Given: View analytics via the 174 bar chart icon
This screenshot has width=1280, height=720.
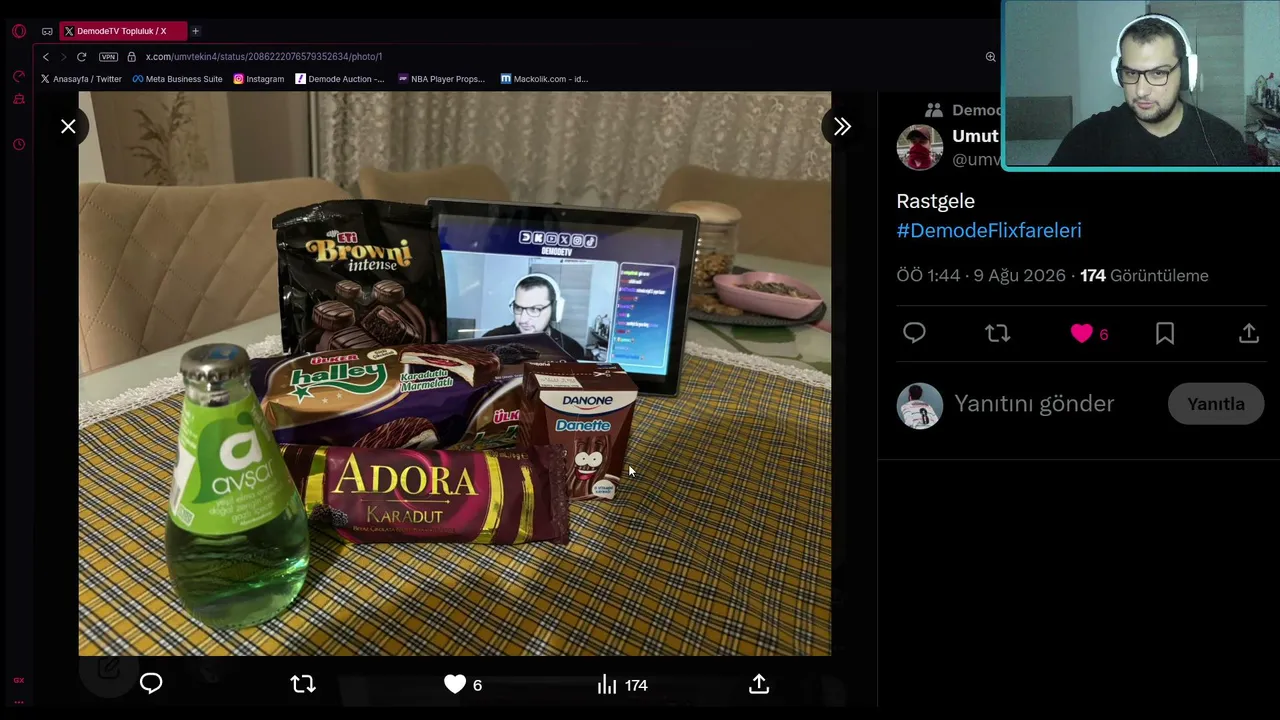Looking at the screenshot, I should 622,685.
